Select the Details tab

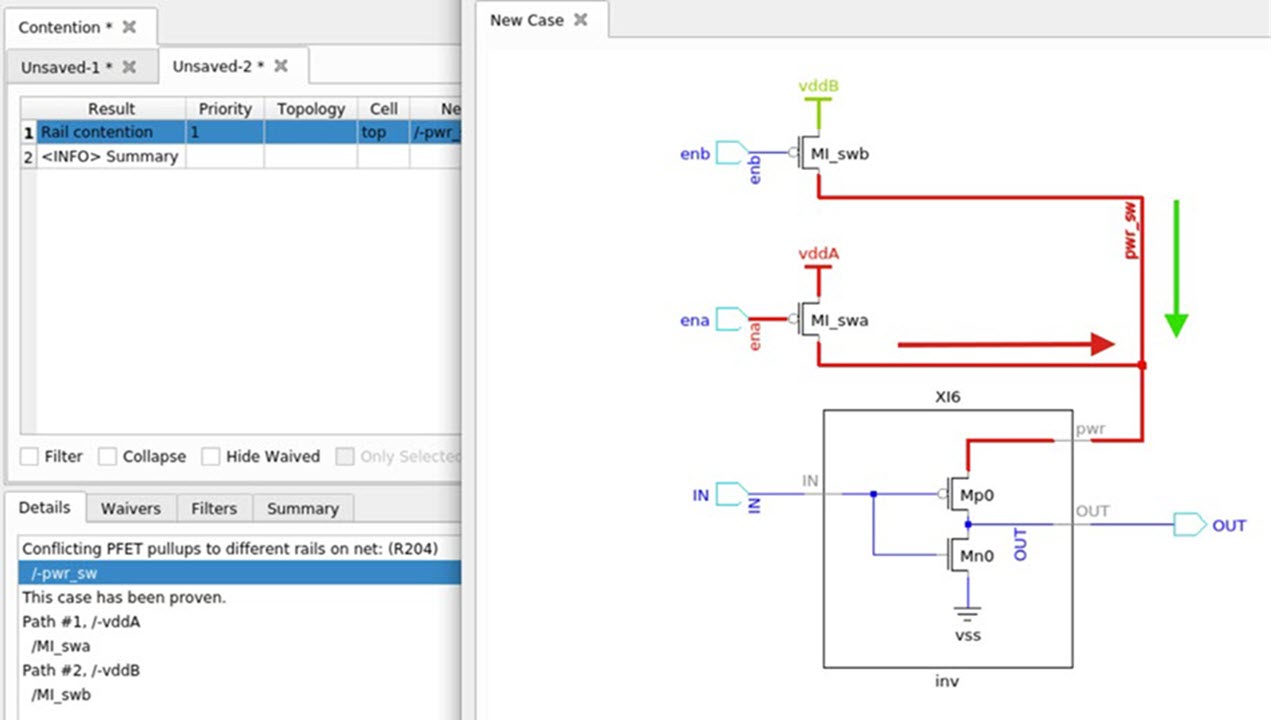coord(45,507)
